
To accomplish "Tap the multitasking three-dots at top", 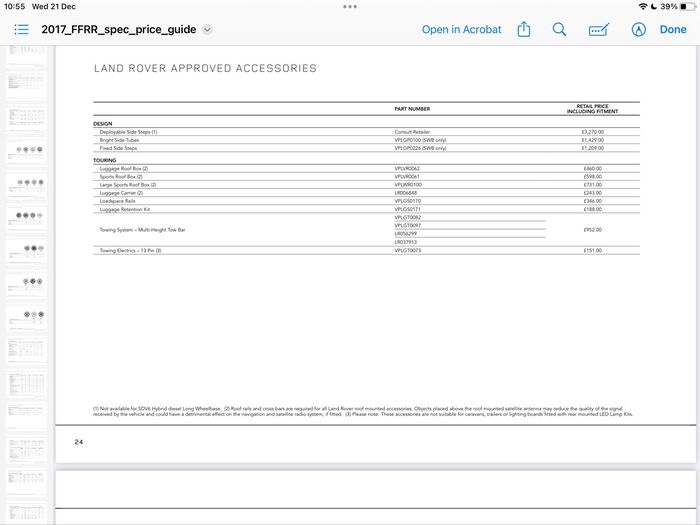I will (350, 6).
